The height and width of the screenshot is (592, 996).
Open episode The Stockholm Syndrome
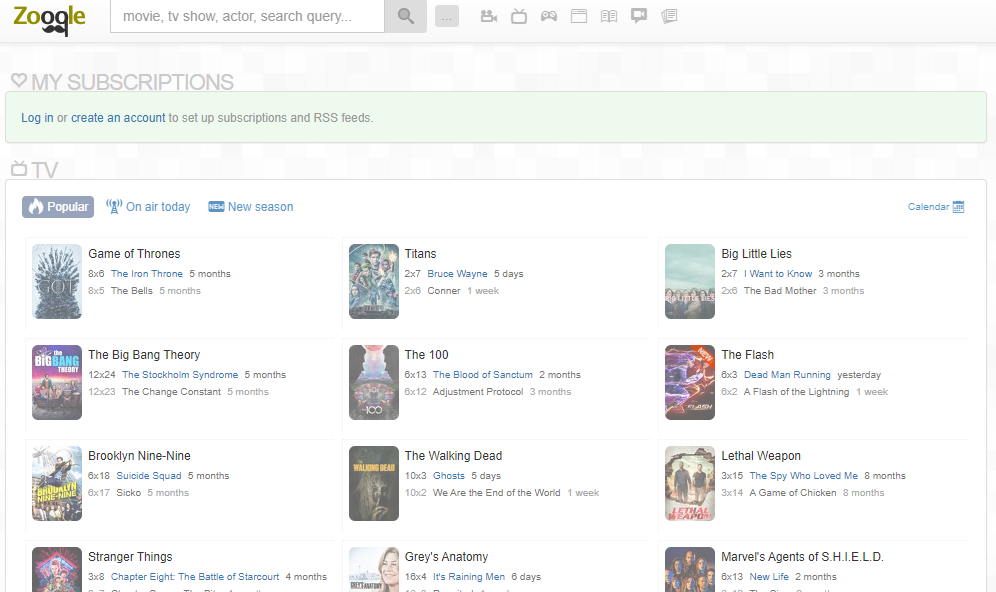point(180,375)
